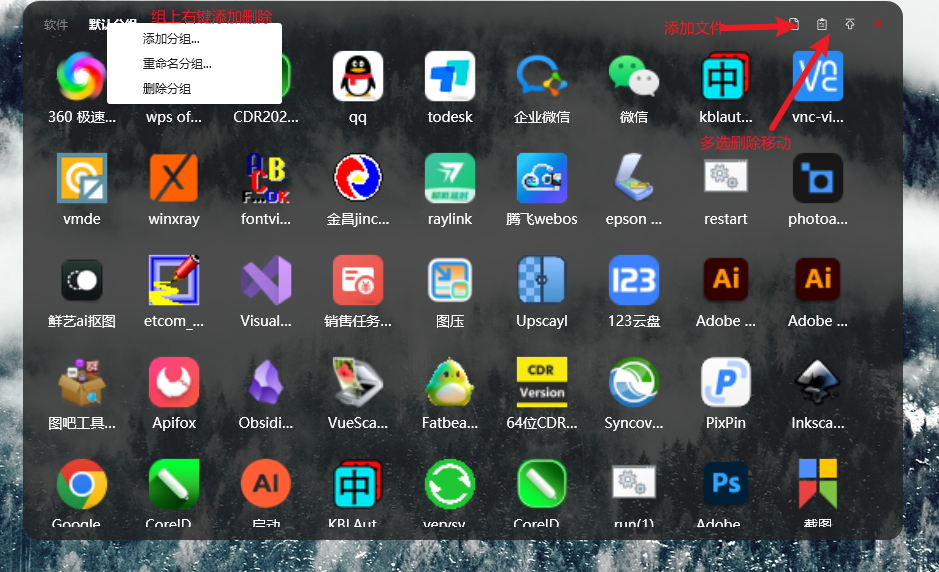Open the 金昌jinc... shortcut
The image size is (939, 572).
pyautogui.click(x=358, y=178)
